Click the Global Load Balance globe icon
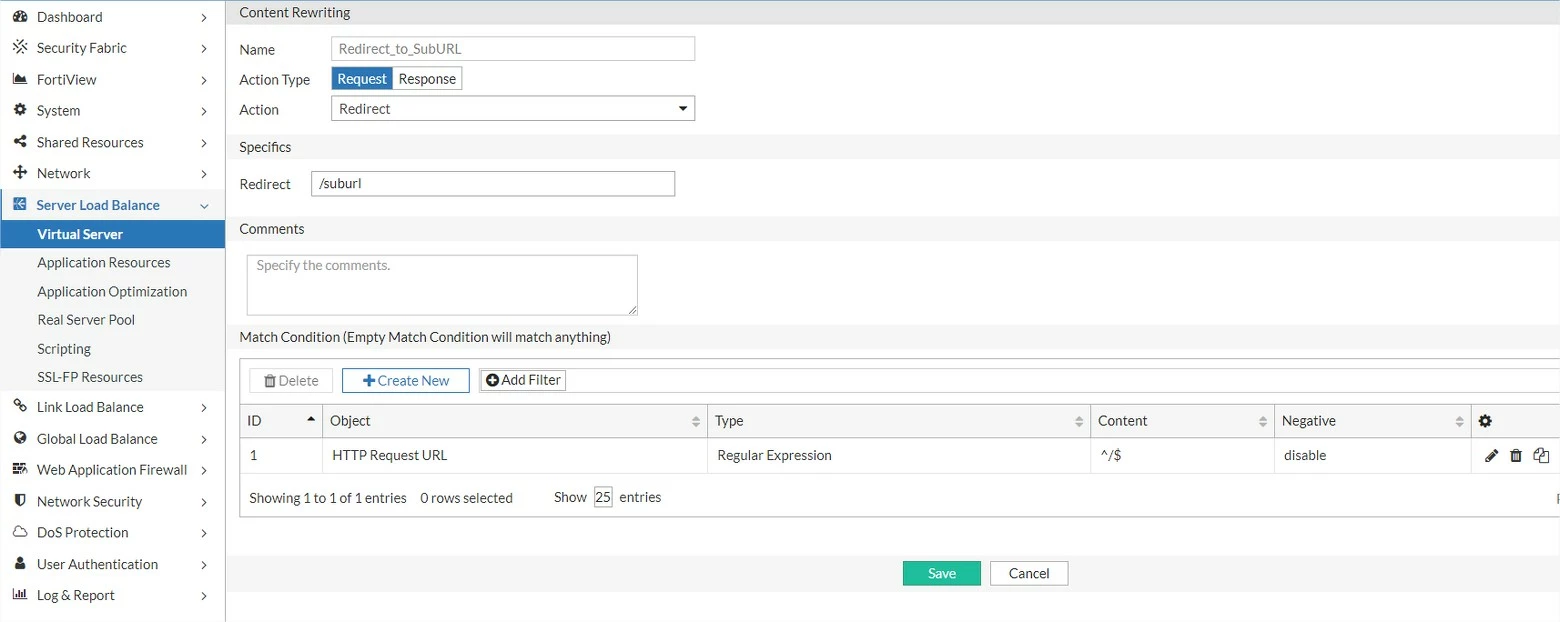Screen dimensions: 1560x622 20,438
